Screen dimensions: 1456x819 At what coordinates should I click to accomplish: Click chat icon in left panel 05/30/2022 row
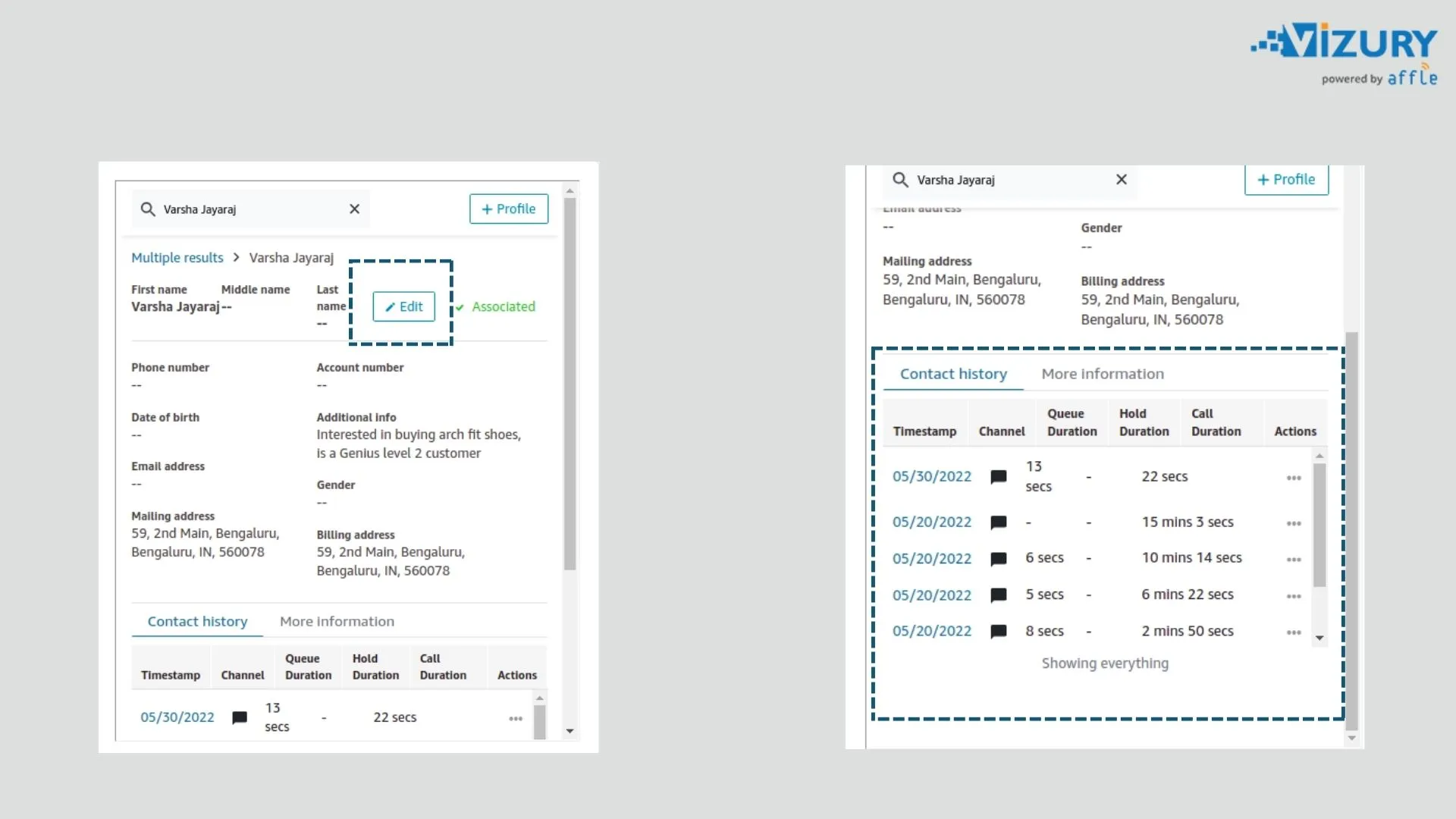click(240, 717)
